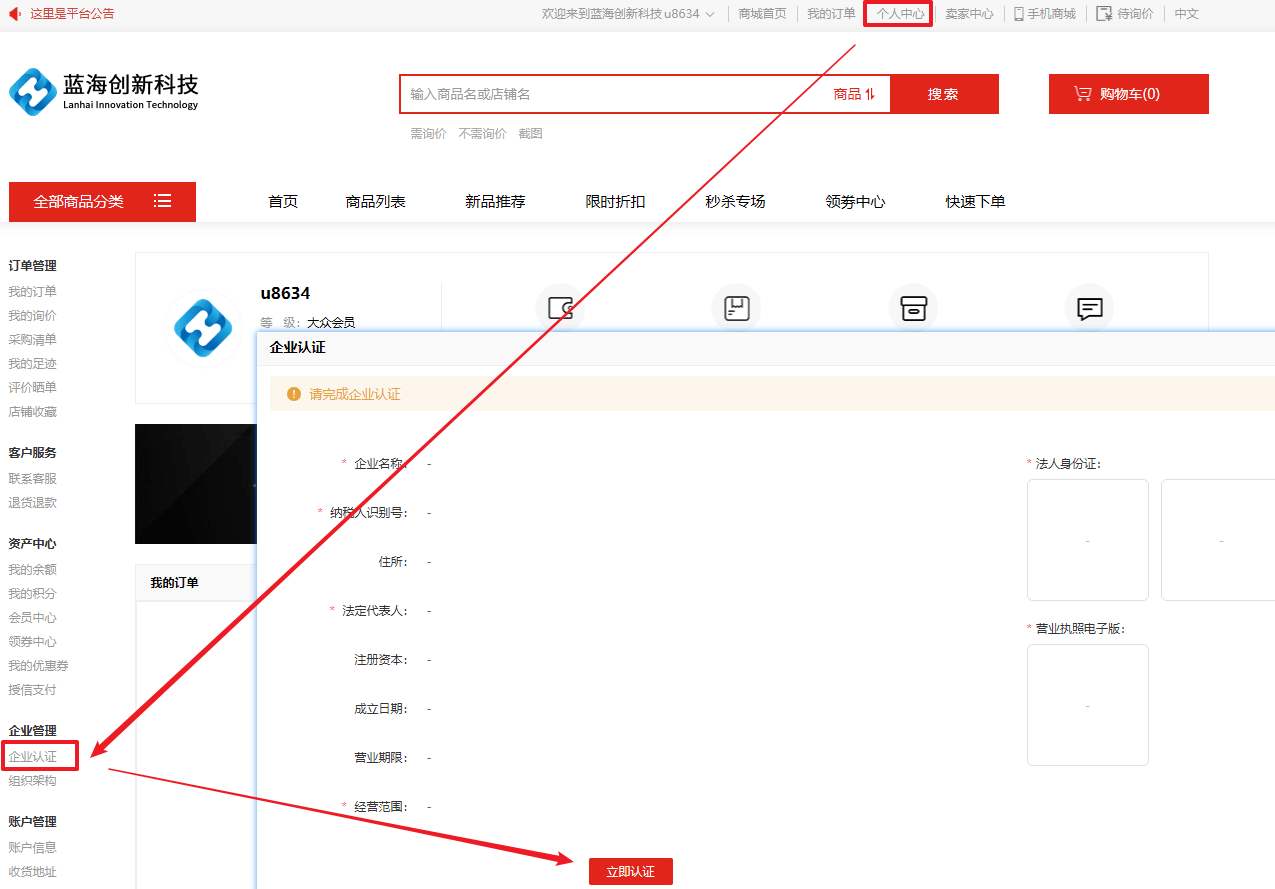Expand 全部商品分类 category menu
1275x889 pixels.
point(102,201)
